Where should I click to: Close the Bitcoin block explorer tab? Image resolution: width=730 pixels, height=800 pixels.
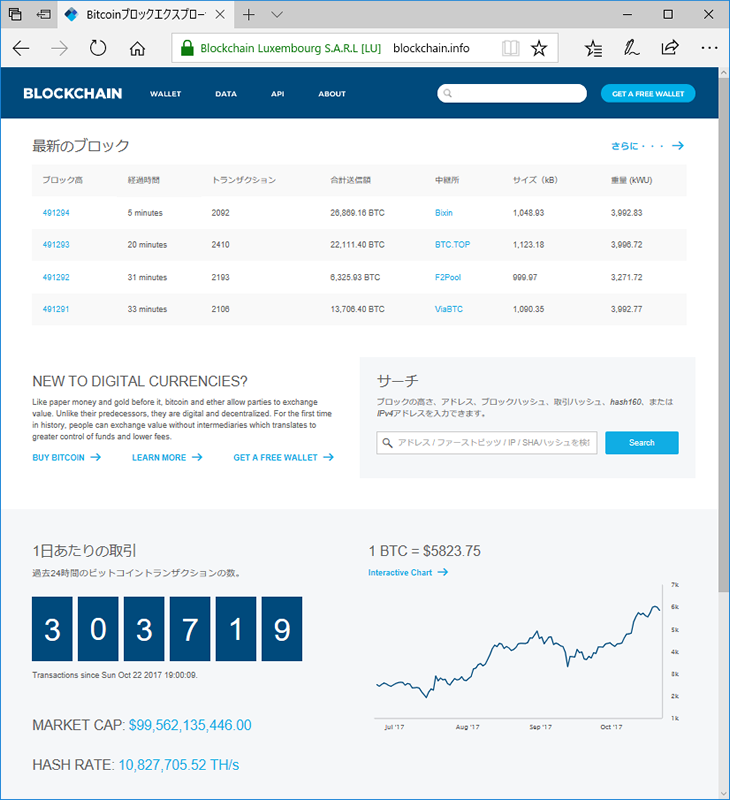click(220, 15)
